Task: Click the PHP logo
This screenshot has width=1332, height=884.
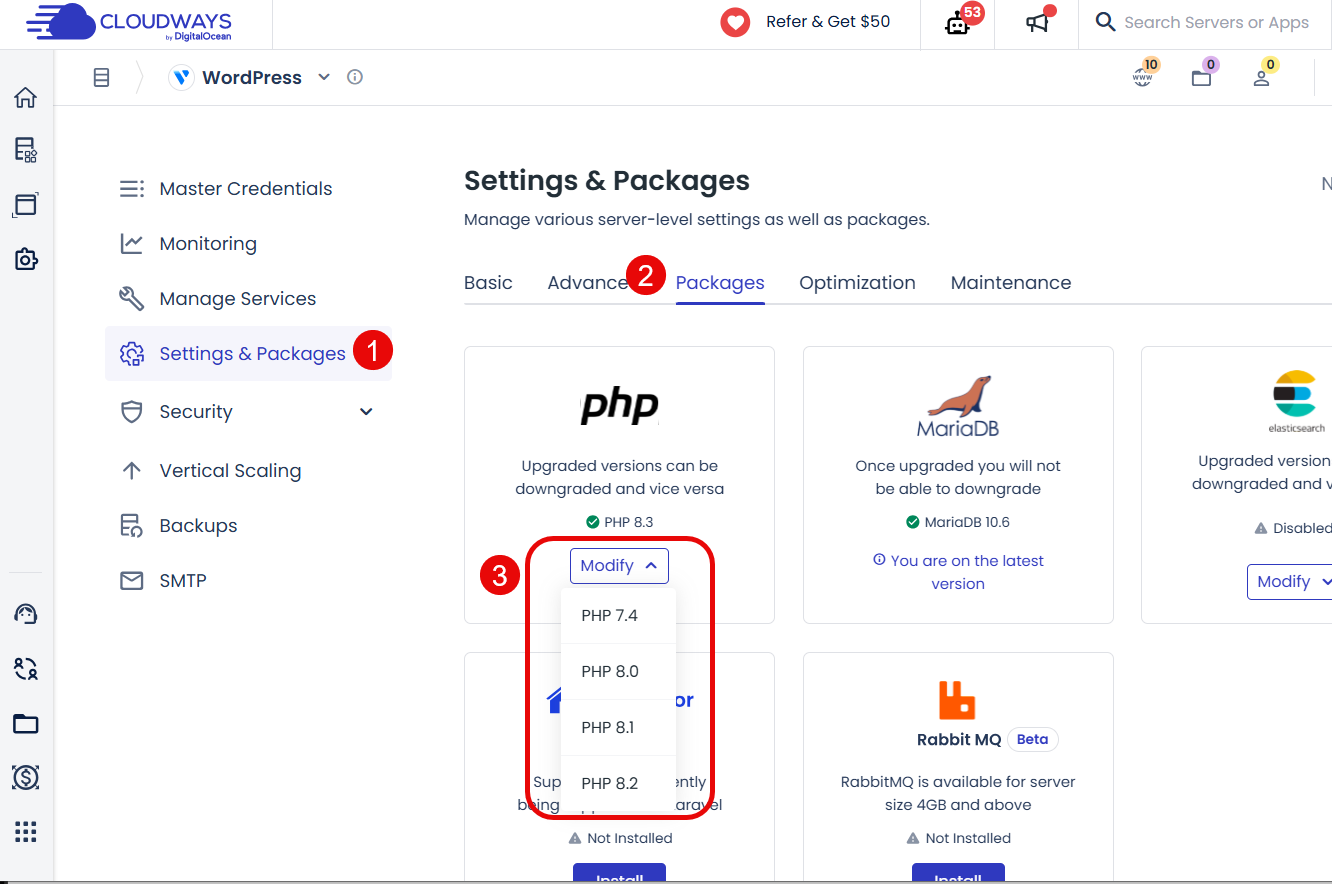Action: (620, 405)
